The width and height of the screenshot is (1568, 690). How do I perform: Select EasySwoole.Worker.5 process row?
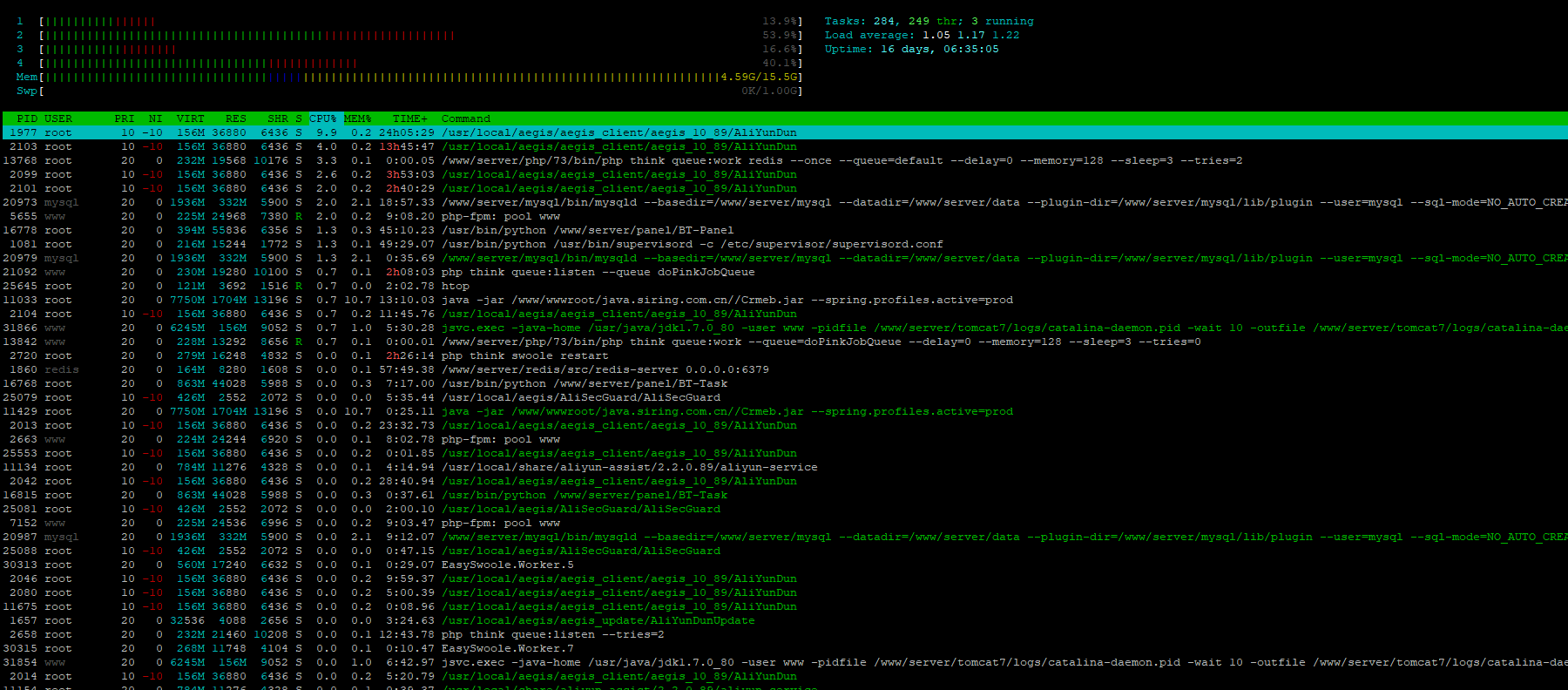coord(784,565)
